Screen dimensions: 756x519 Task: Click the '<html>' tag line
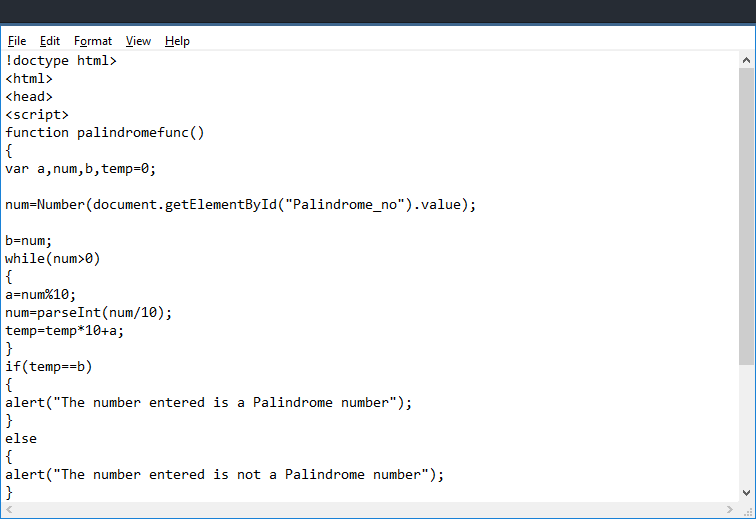point(29,79)
